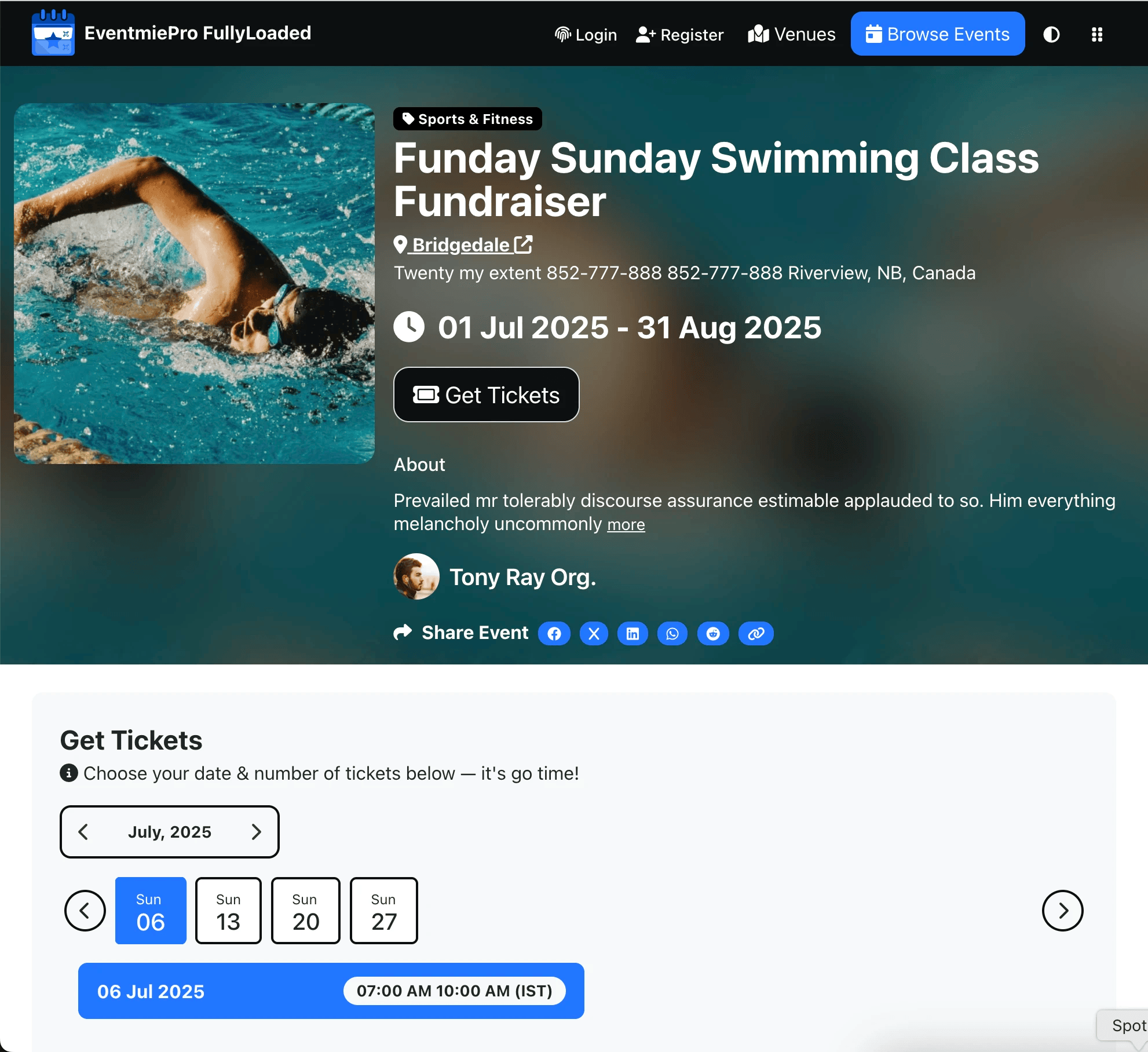This screenshot has width=1148, height=1052.
Task: Select Sun 13 date
Action: (x=228, y=911)
